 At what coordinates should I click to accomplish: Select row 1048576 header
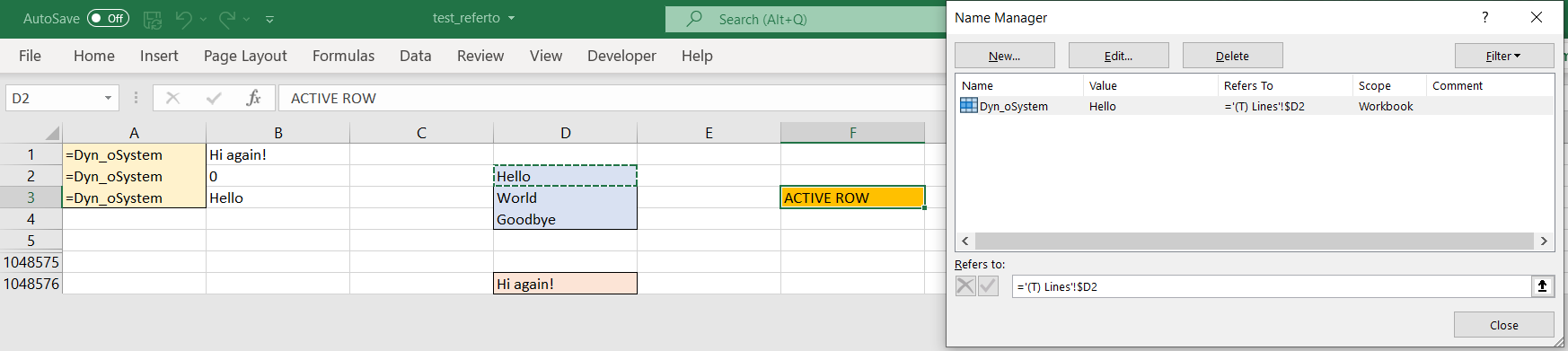(x=31, y=284)
